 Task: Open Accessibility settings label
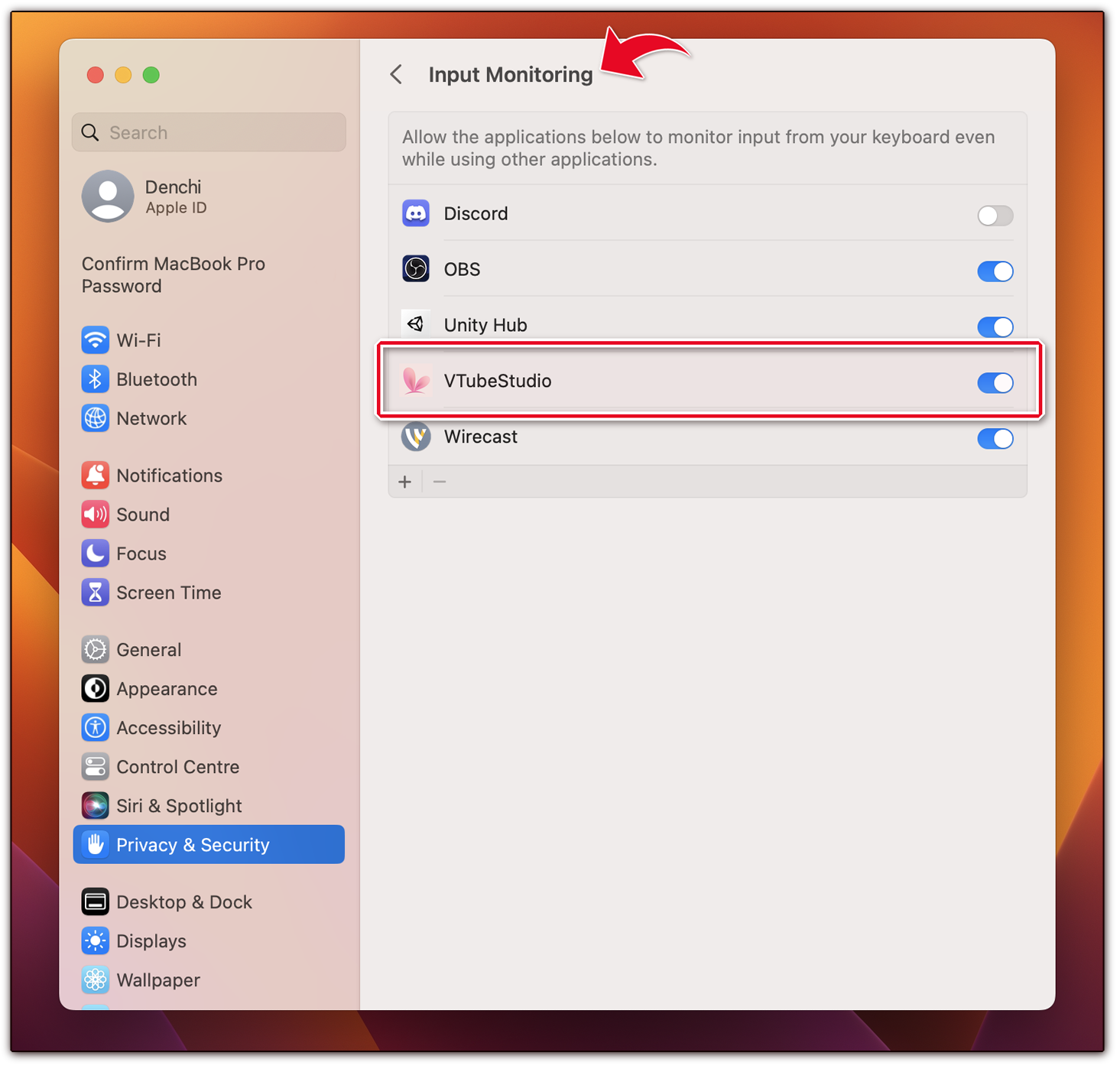[x=169, y=728]
